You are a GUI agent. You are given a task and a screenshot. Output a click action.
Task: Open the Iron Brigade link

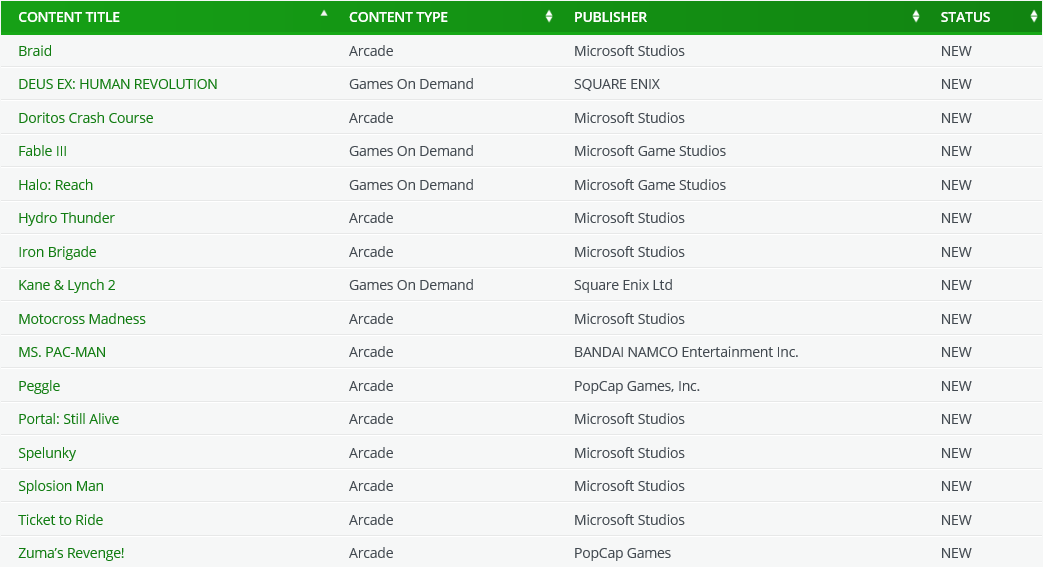[x=57, y=252]
